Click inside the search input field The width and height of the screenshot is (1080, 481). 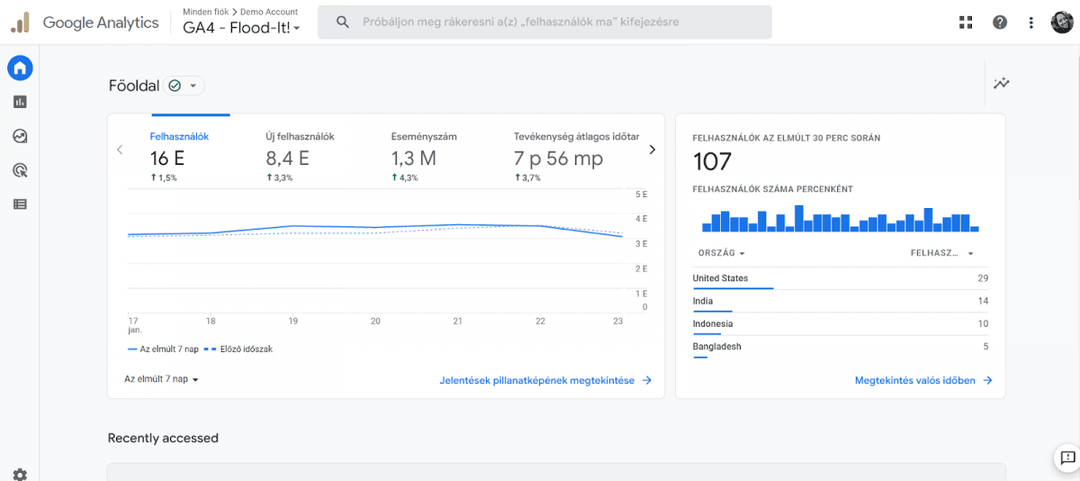(x=544, y=22)
